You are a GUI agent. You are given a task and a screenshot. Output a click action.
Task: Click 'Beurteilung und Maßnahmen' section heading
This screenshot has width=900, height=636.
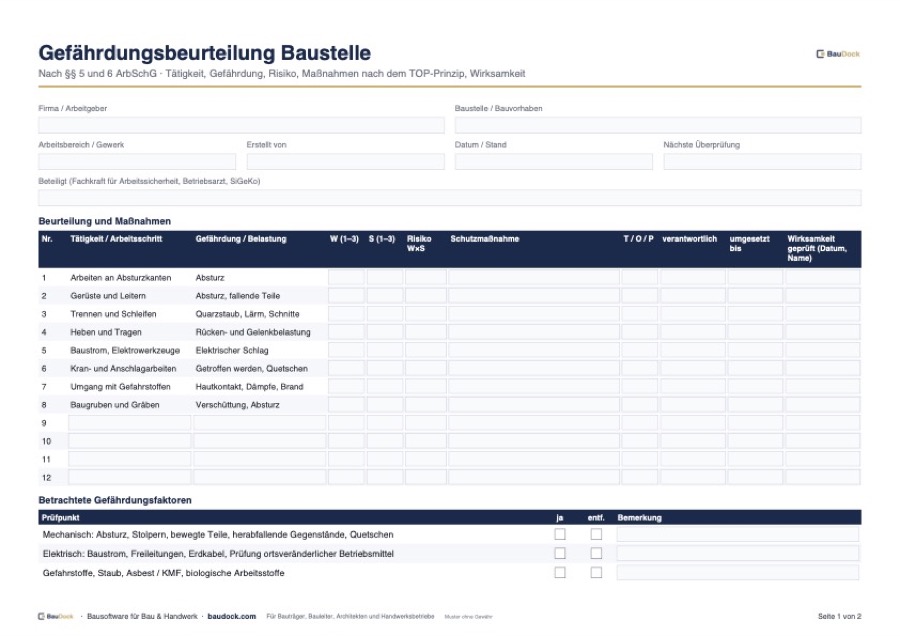coord(104,221)
